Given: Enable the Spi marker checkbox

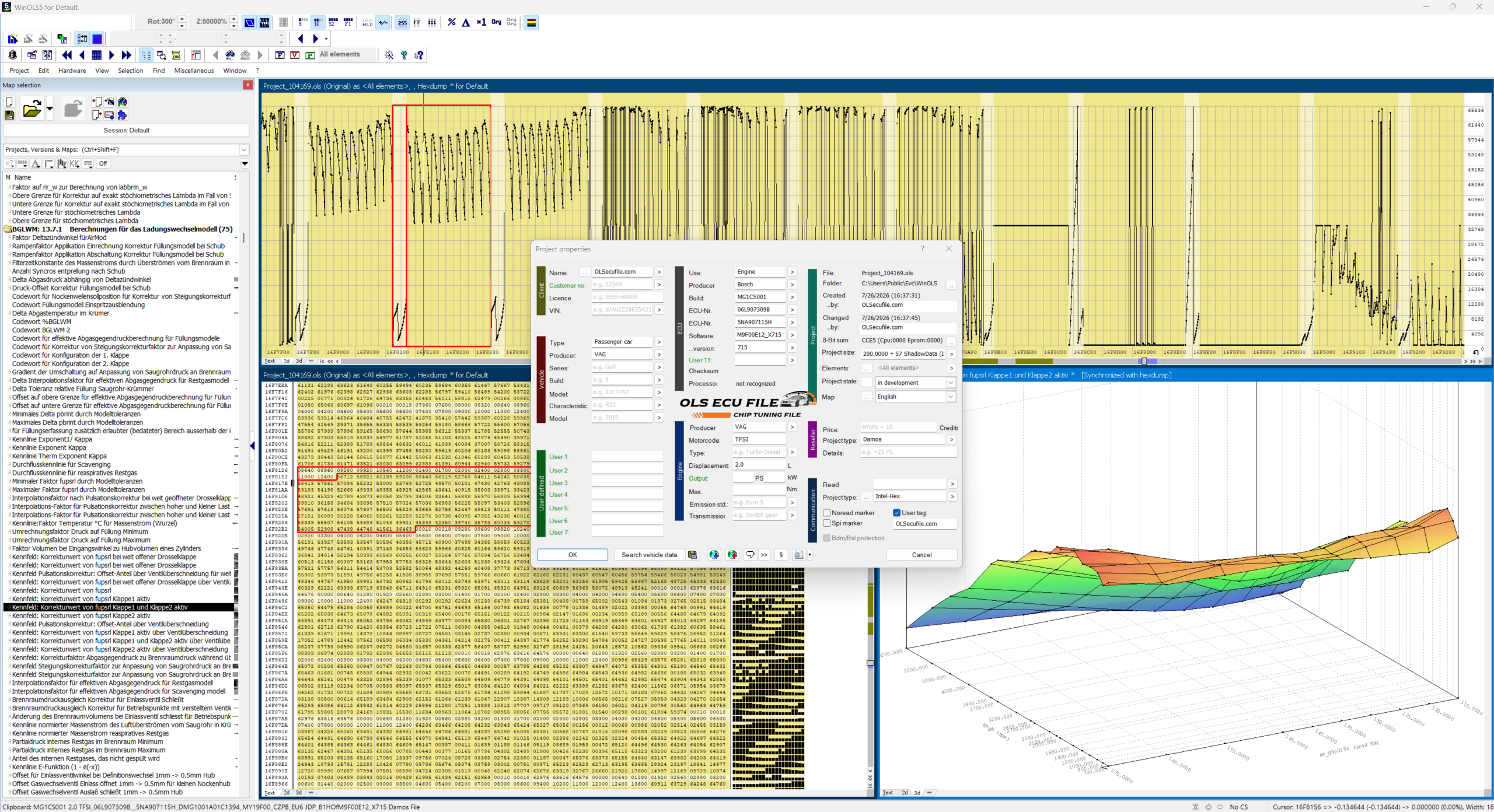Looking at the screenshot, I should [827, 523].
